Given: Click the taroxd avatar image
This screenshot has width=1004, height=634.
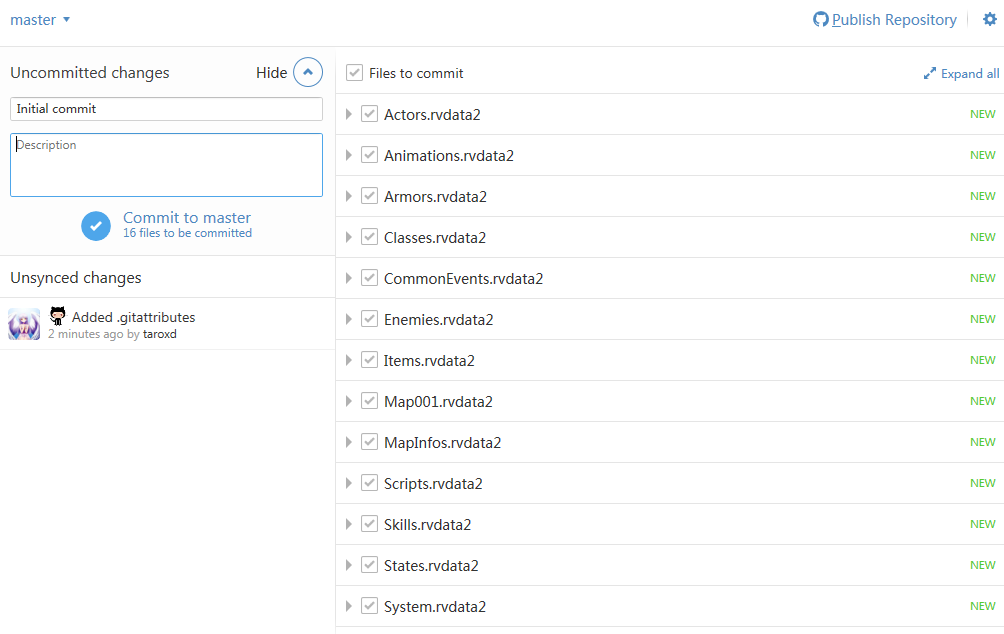Looking at the screenshot, I should click(24, 324).
